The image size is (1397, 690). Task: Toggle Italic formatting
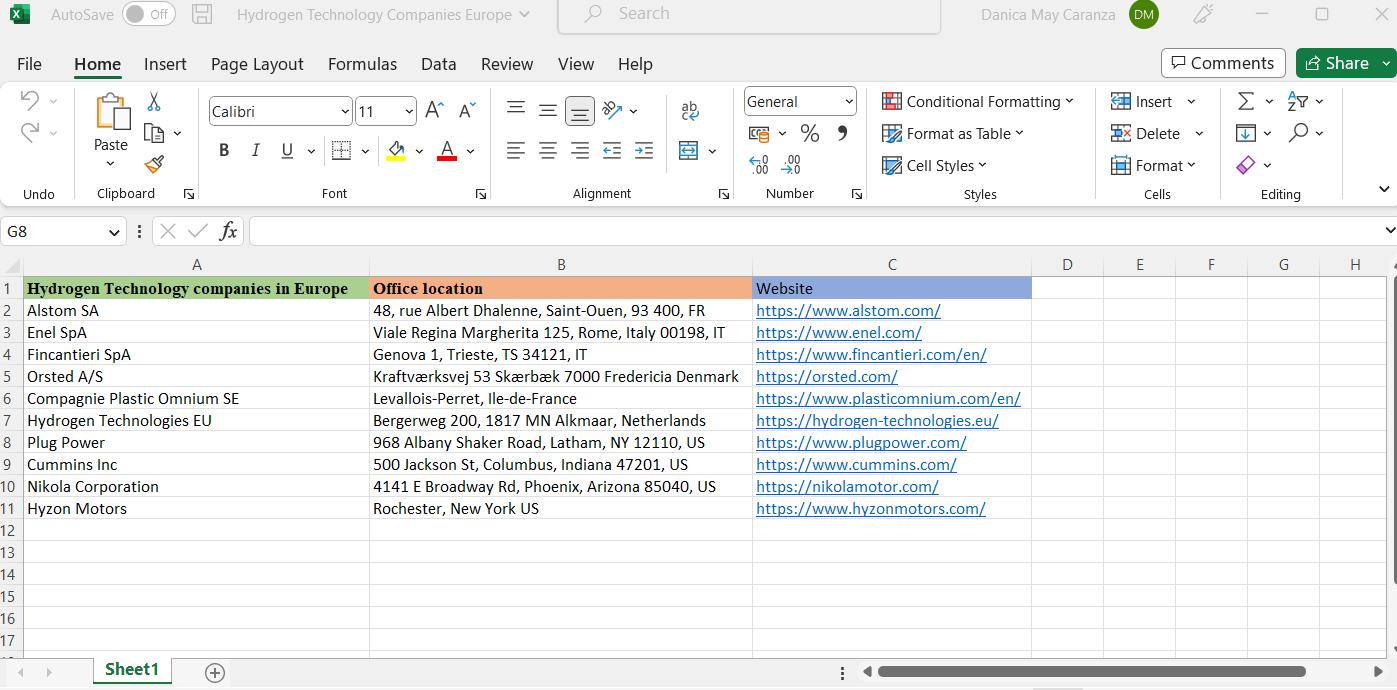[x=255, y=151]
